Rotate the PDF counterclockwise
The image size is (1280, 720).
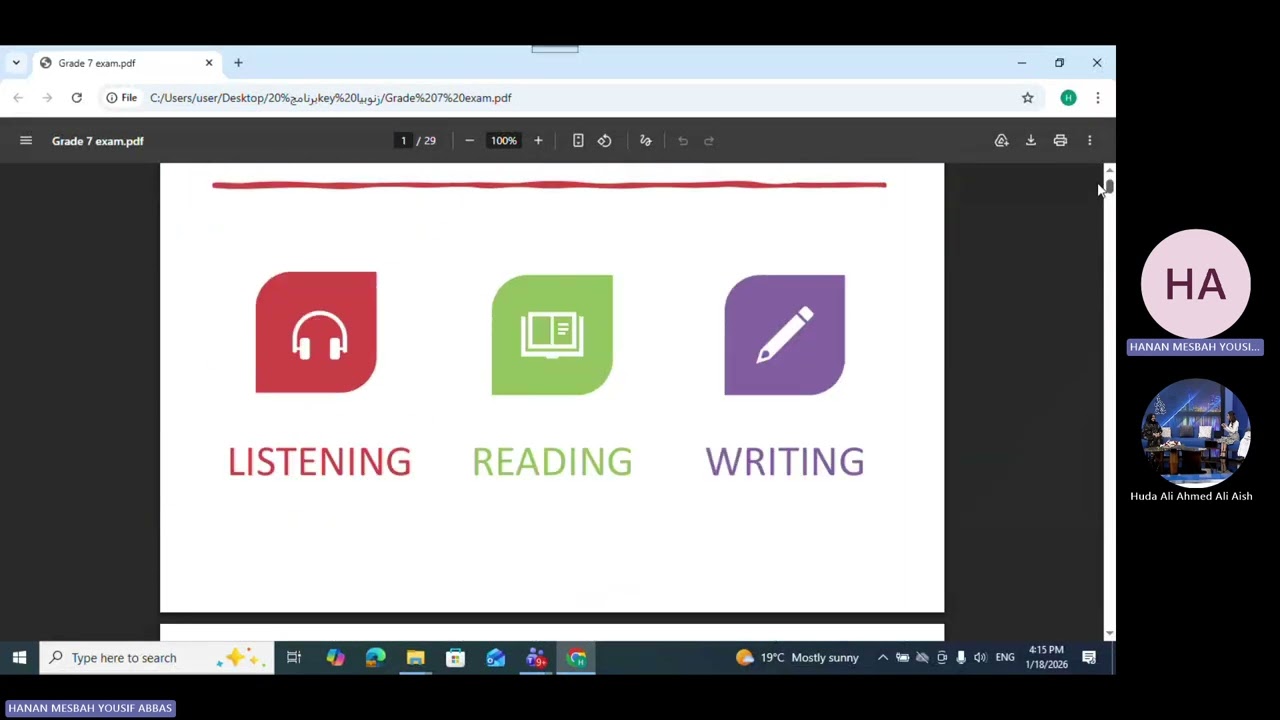tap(605, 141)
